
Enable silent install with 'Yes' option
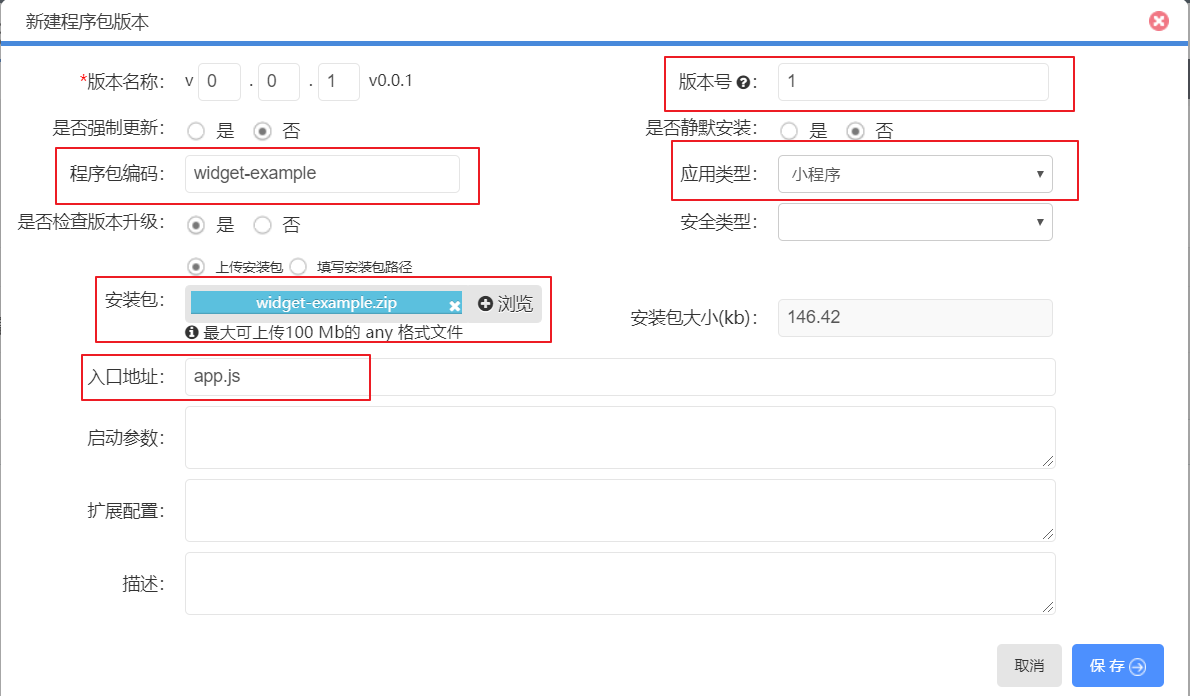(789, 131)
